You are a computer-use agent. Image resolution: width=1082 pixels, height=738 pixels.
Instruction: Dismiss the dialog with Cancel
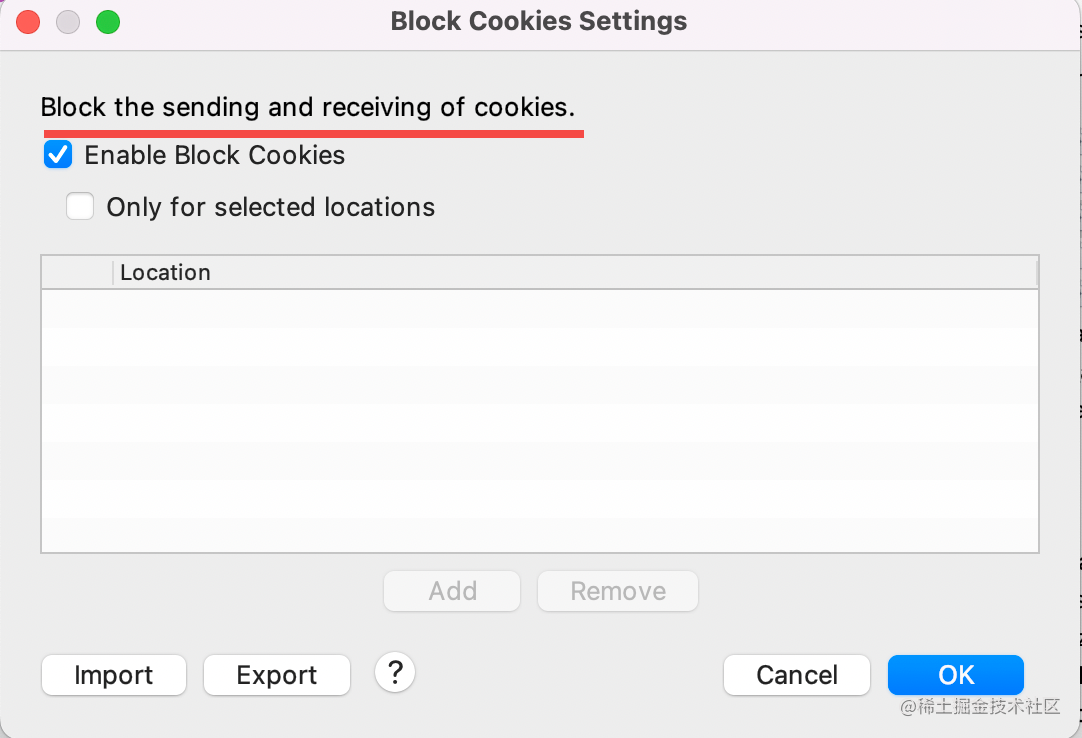pos(796,675)
